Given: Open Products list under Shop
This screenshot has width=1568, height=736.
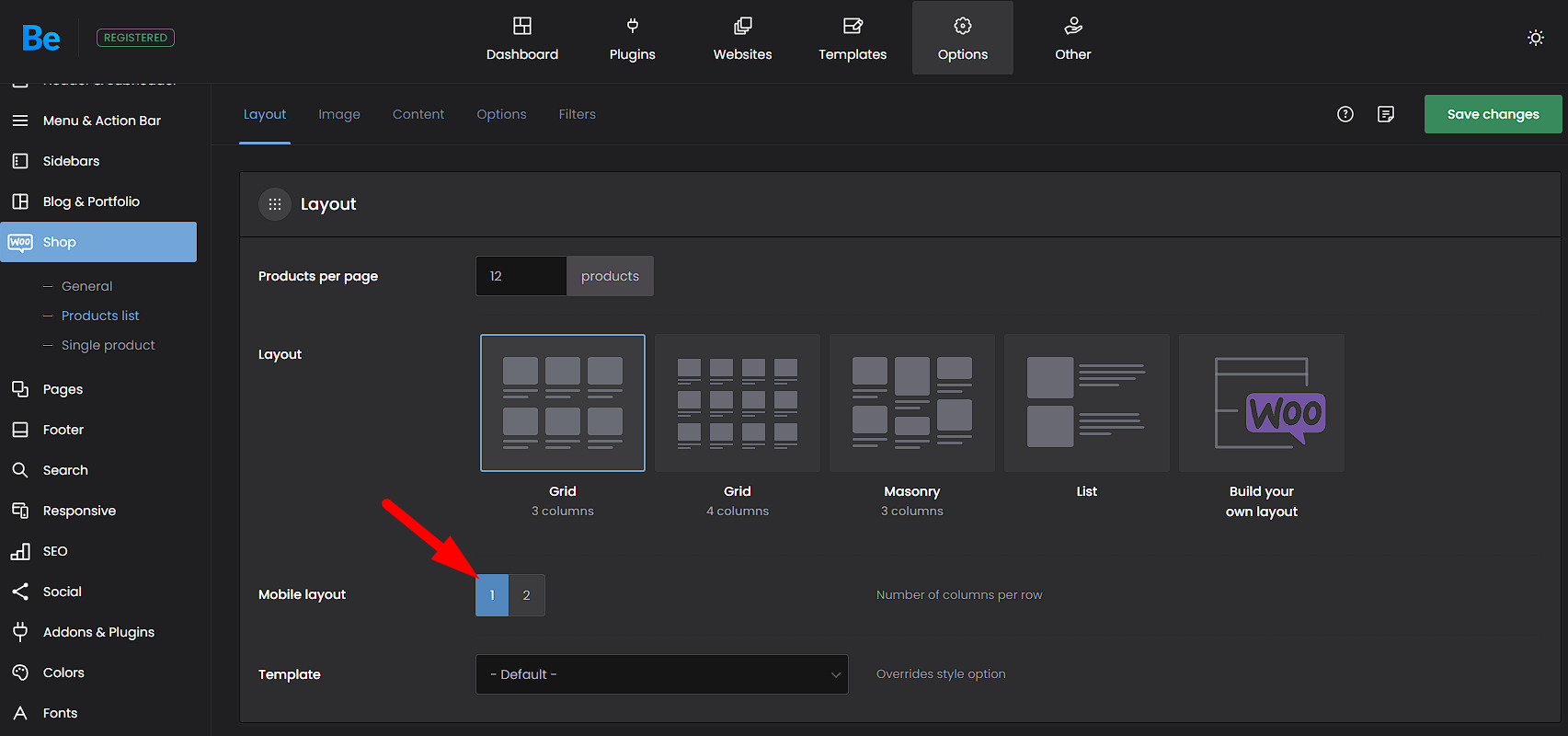Looking at the screenshot, I should 100,316.
